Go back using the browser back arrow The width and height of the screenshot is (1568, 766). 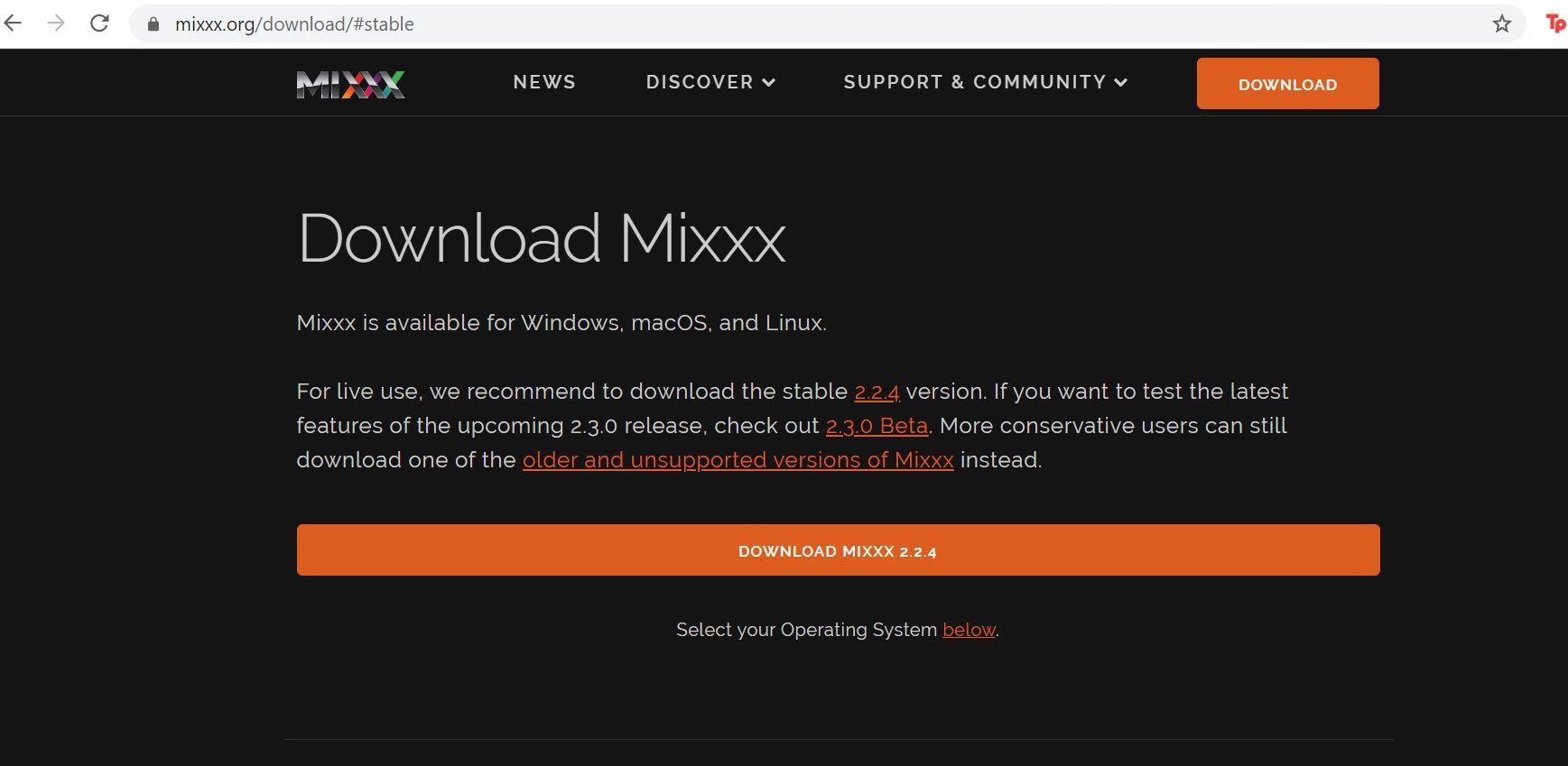click(x=13, y=23)
